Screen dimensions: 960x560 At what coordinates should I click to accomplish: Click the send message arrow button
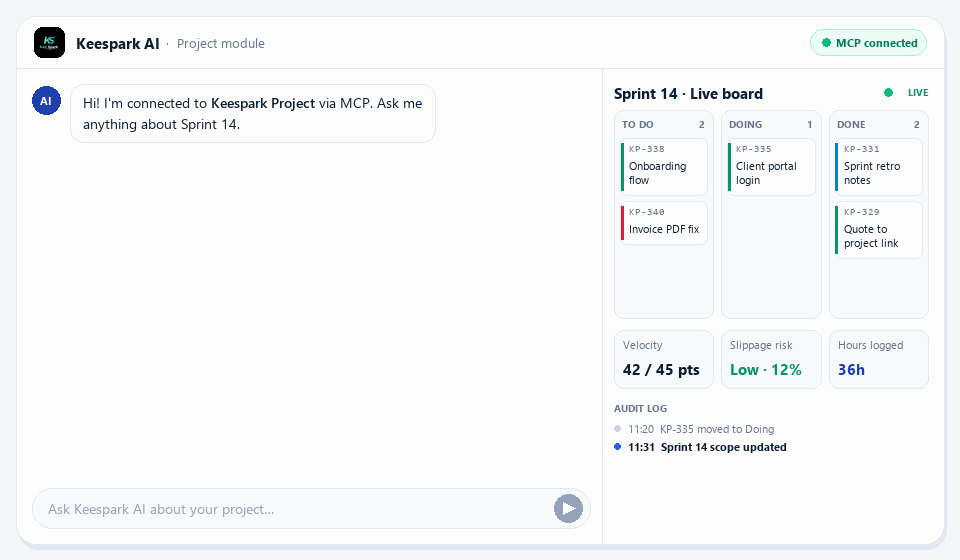(568, 509)
